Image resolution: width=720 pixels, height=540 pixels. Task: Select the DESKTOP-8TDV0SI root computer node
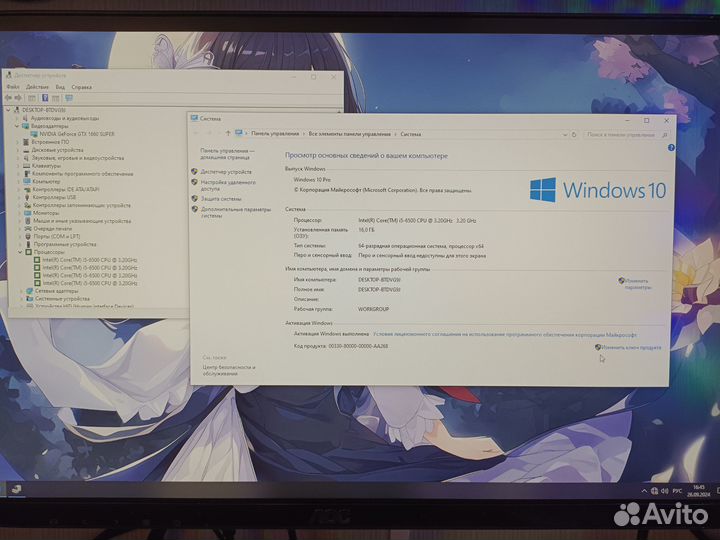(44, 110)
